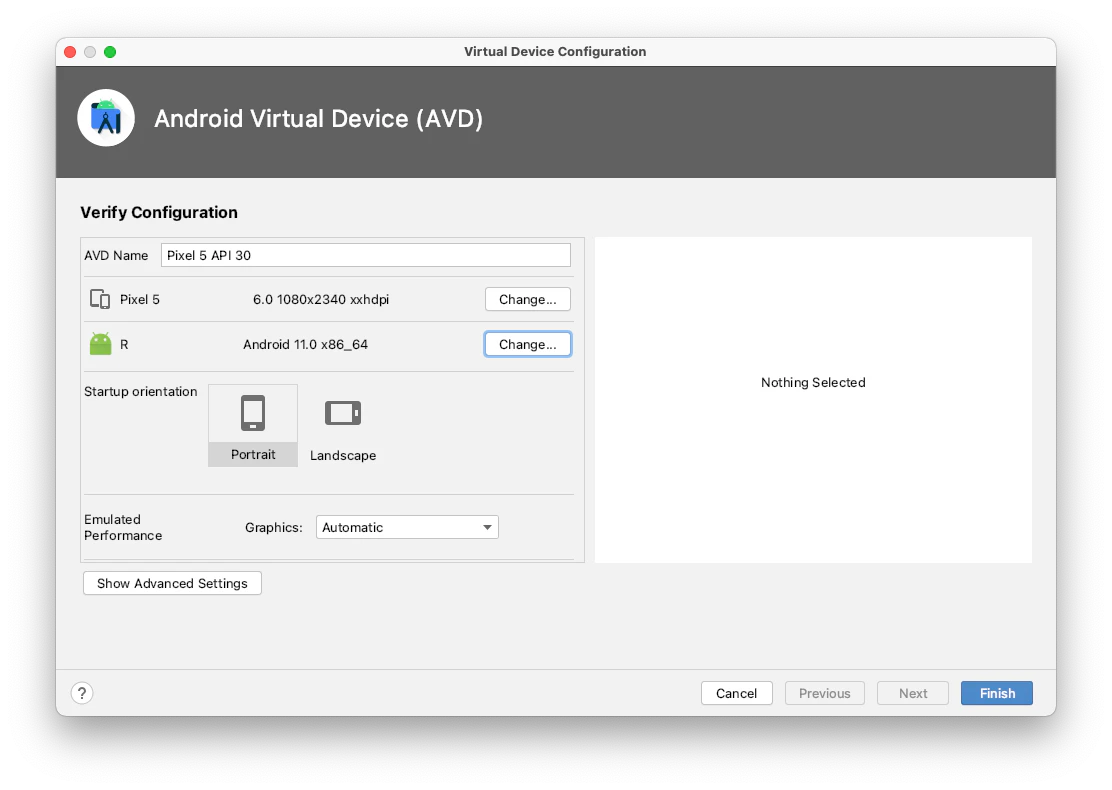Screen dimensions: 1112x790
Task: Open the Graphics Automatic dropdown
Action: [407, 527]
